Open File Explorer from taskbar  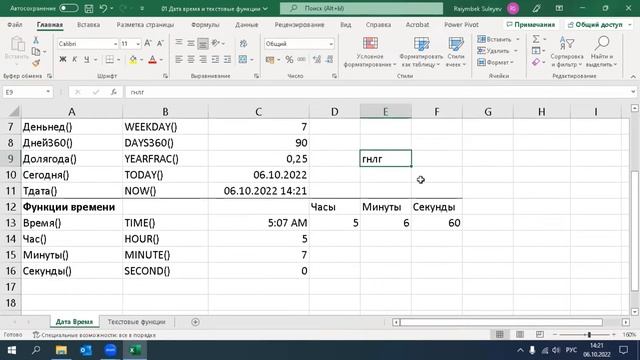tap(61, 350)
